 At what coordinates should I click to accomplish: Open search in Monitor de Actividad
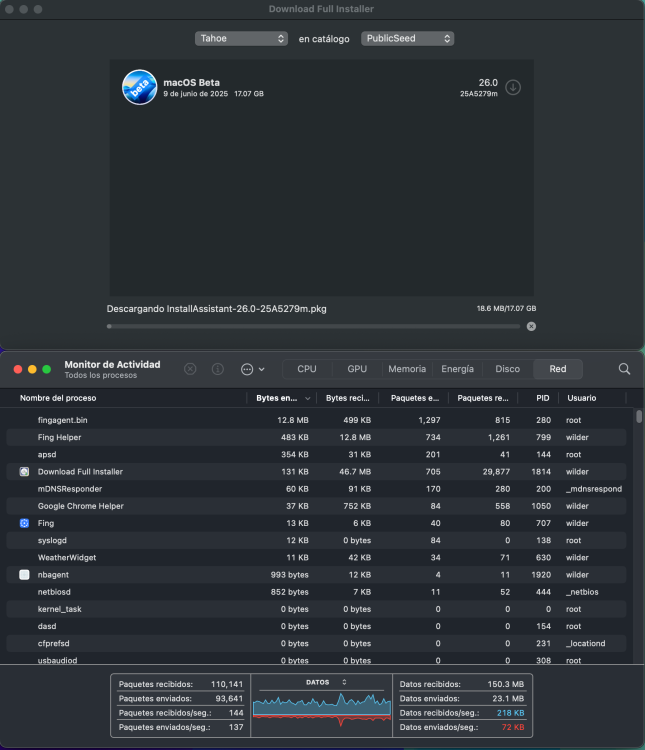(624, 369)
